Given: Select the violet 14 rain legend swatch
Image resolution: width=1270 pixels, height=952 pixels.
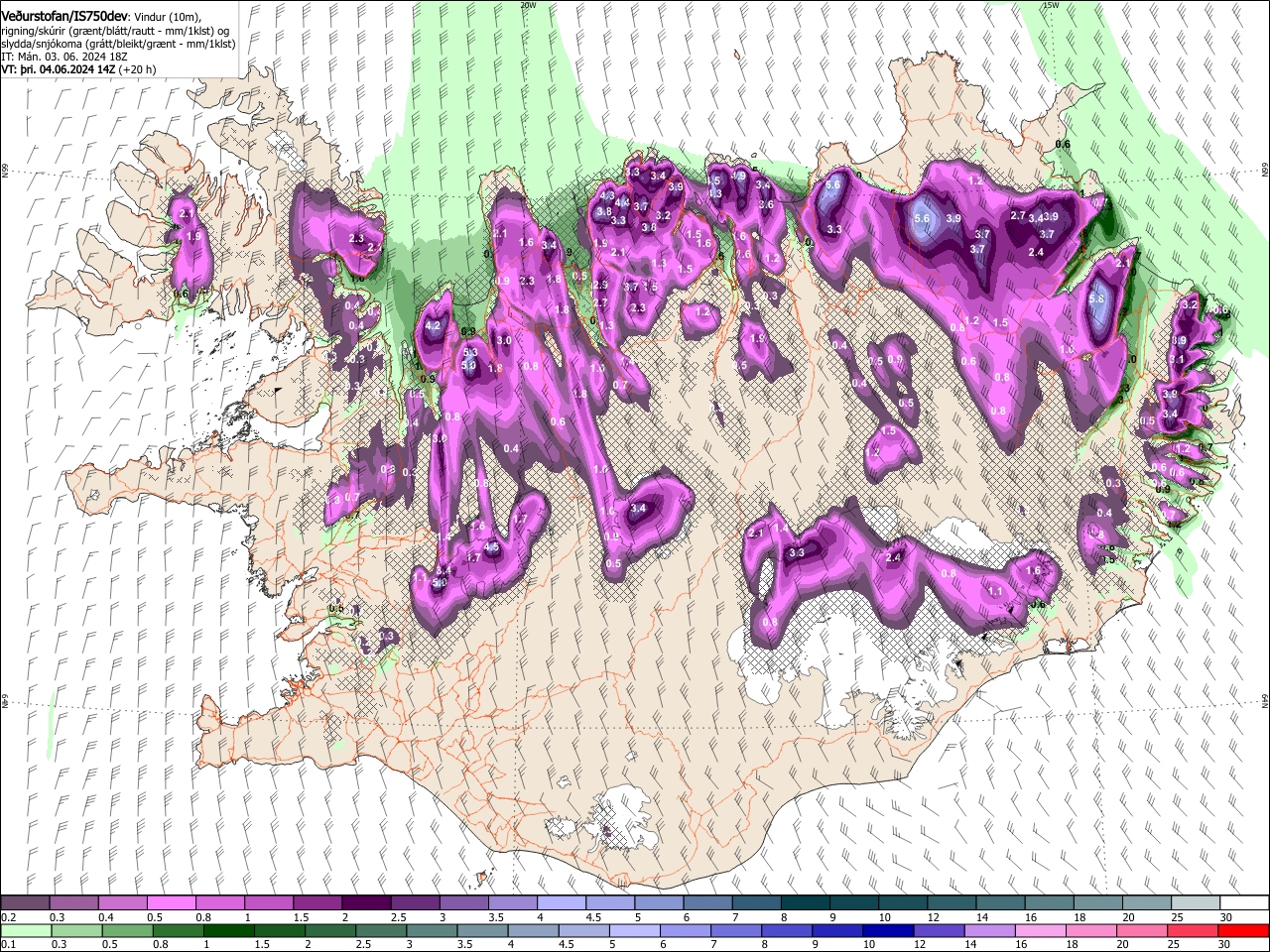Looking at the screenshot, I should point(989,930).
